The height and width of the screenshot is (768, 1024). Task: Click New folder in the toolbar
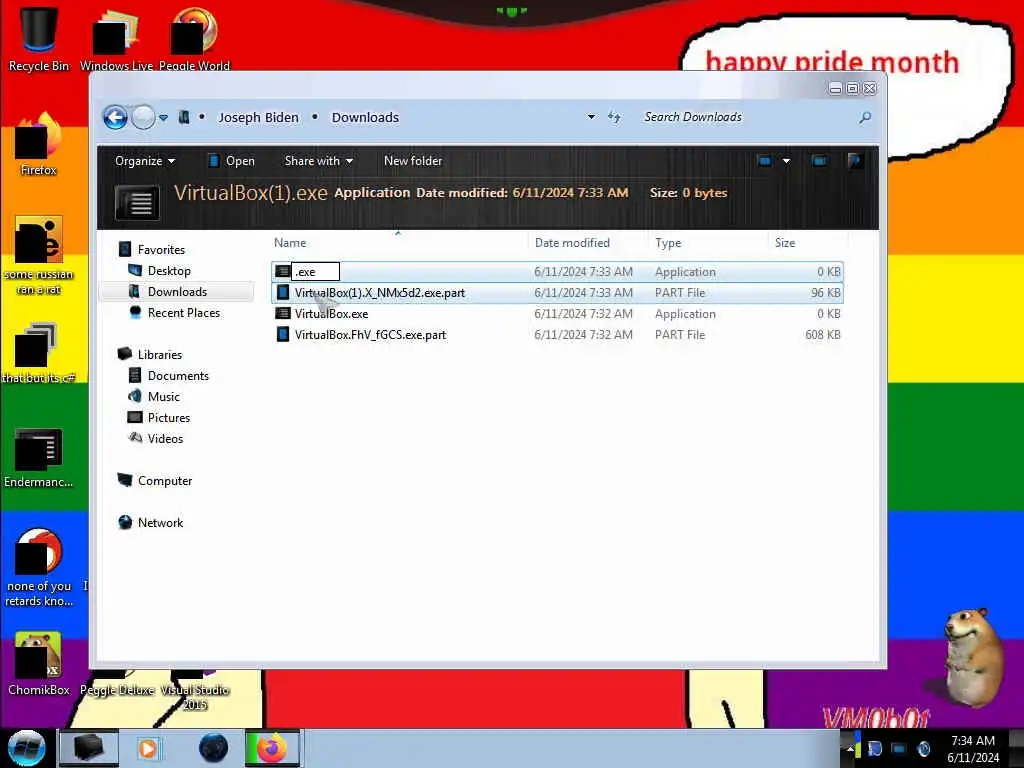[x=413, y=161]
